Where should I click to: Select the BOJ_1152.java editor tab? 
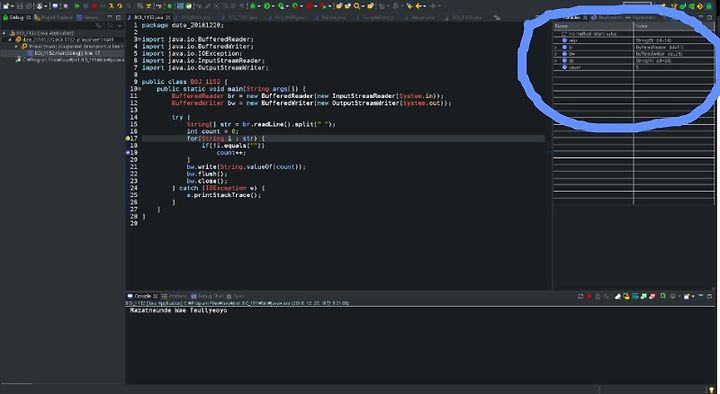[148, 17]
